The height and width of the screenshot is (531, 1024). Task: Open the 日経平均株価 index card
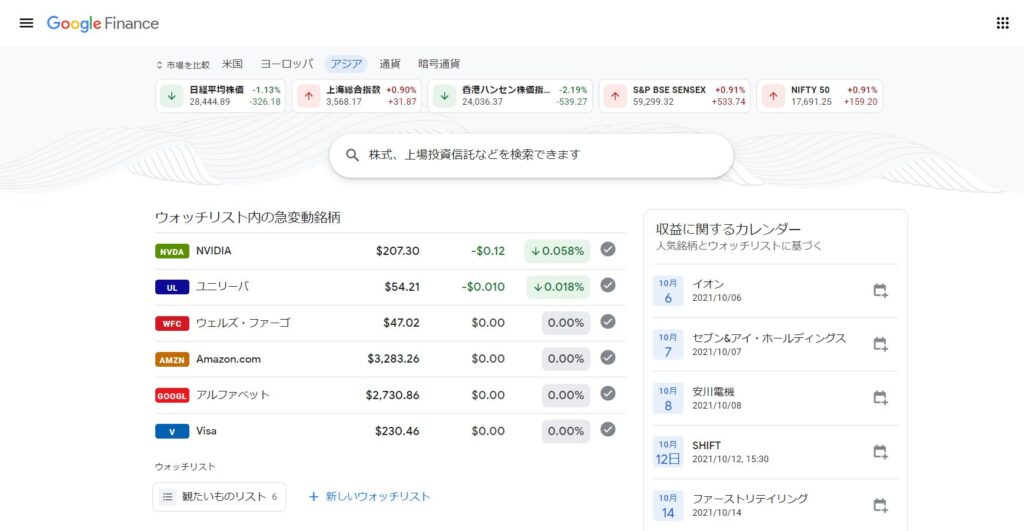tap(221, 96)
